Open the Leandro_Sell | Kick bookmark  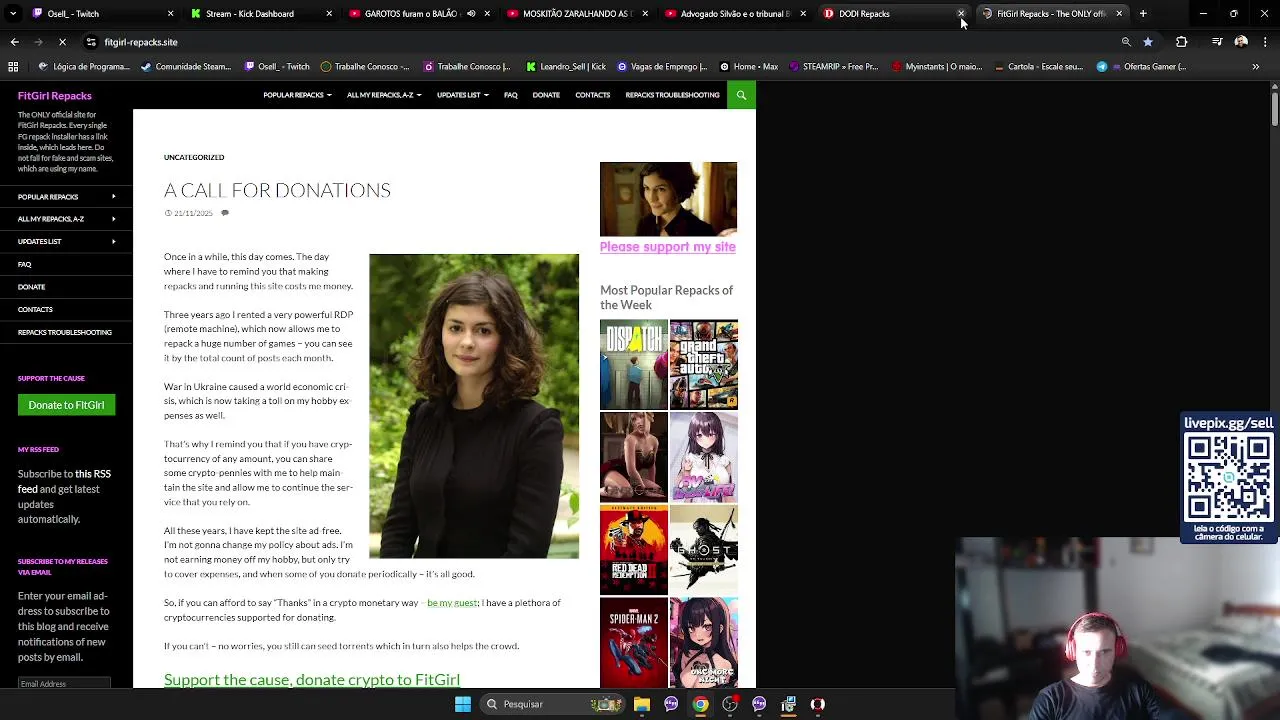point(564,67)
